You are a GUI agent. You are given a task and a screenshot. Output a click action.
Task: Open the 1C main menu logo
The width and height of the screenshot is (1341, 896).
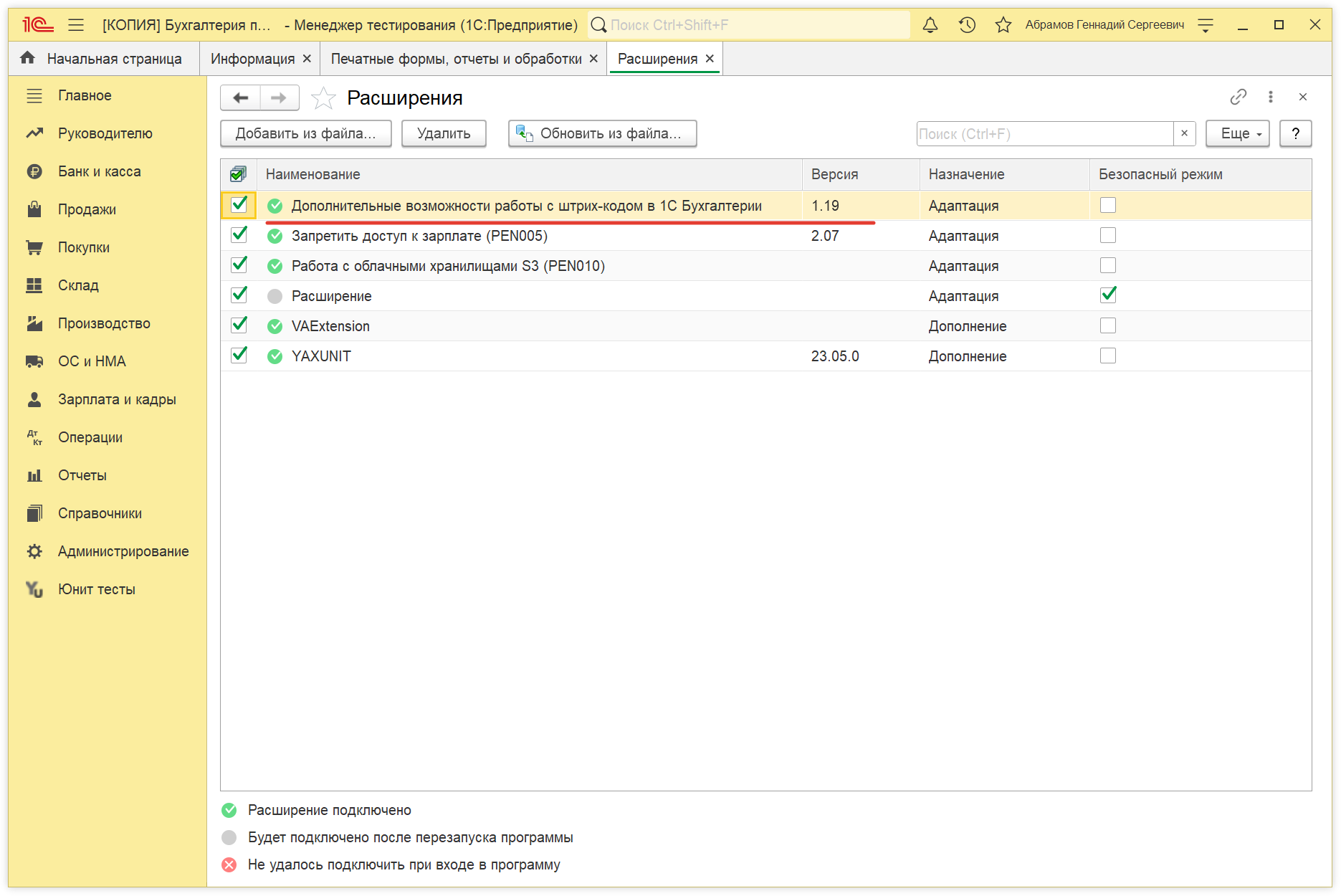click(x=38, y=25)
